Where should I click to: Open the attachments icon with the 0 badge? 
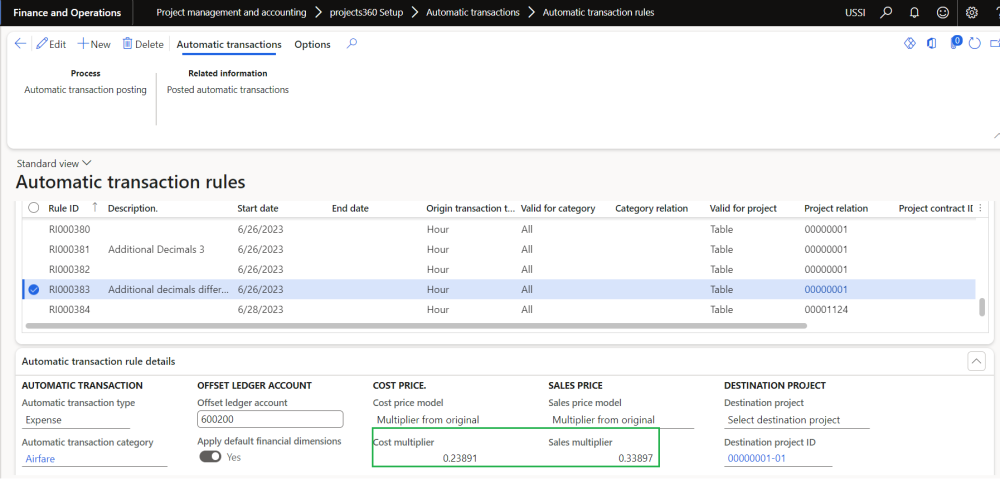[953, 44]
